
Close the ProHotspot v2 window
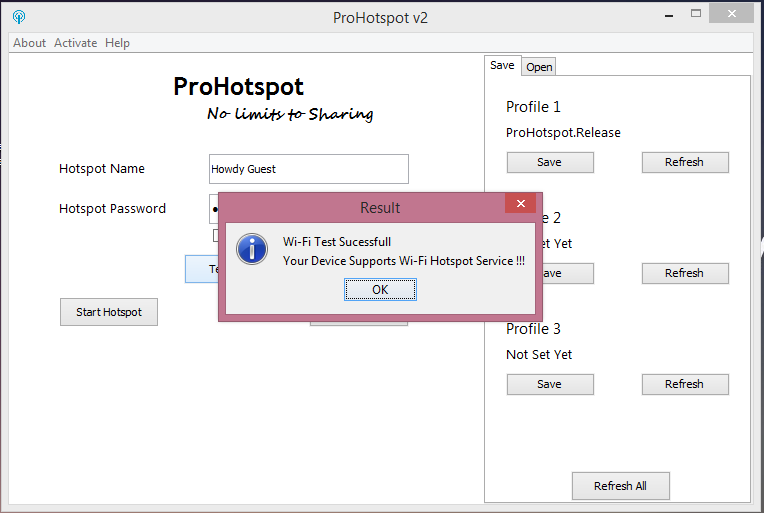coord(731,13)
